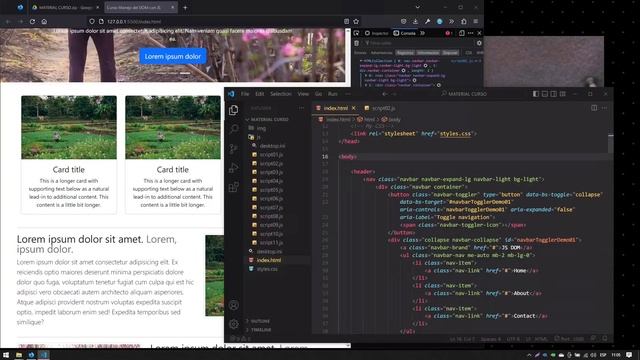The height and width of the screenshot is (360, 640).
Task: Open the Extensions view in VS Code
Action: click(233, 187)
